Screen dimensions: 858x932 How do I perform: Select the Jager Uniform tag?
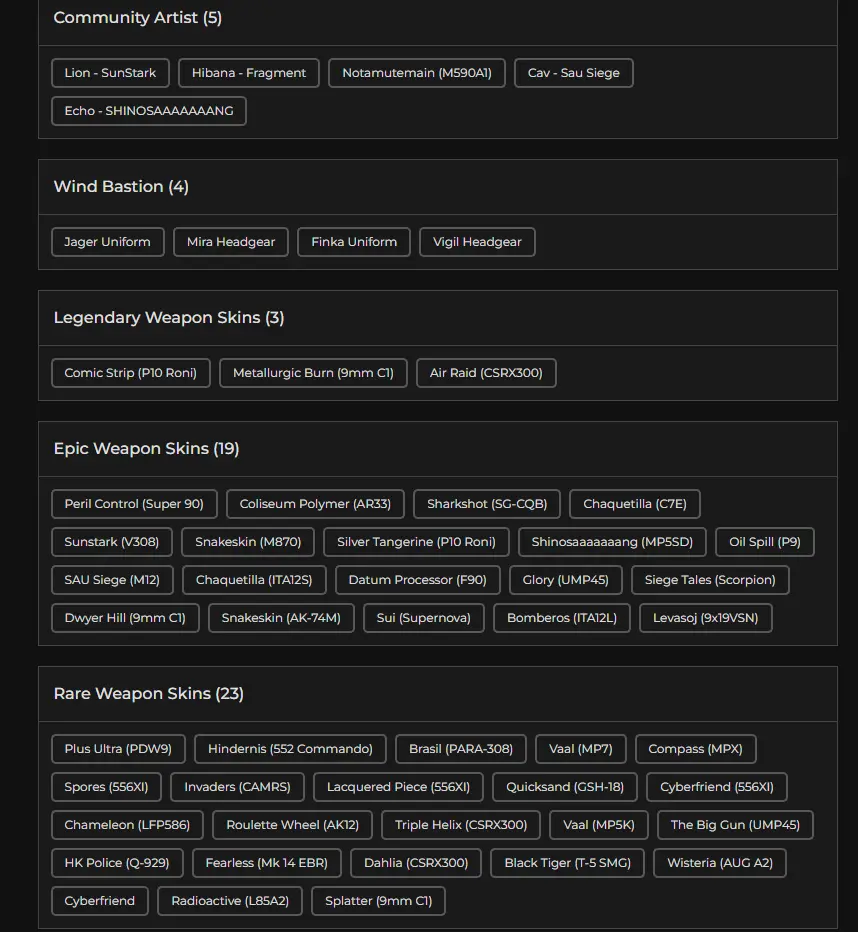[x=107, y=242]
